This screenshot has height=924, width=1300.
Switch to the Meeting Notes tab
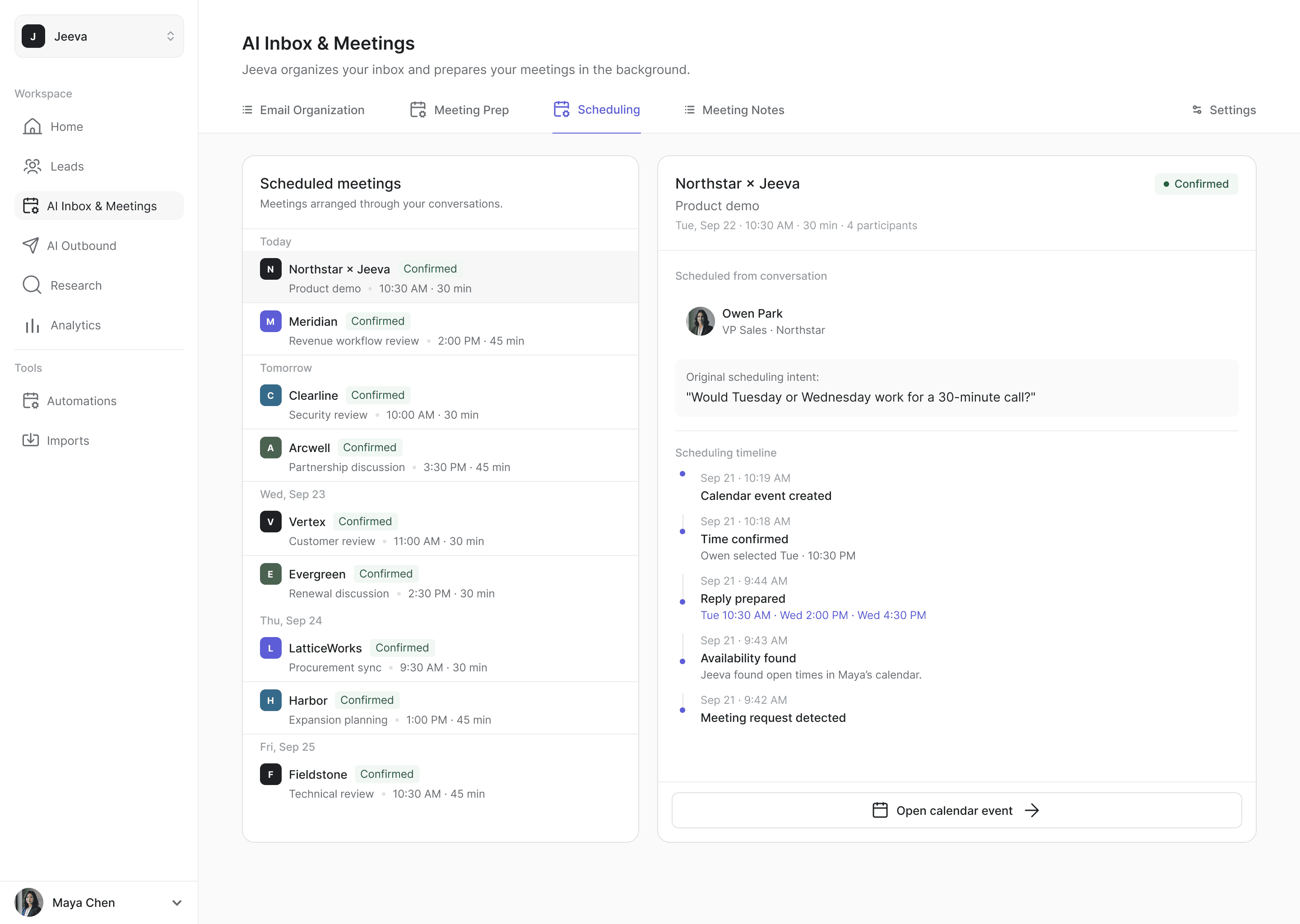coord(734,110)
